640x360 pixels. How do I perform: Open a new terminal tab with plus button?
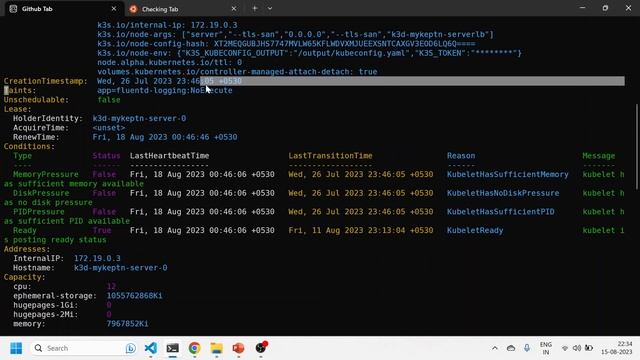[255, 9]
